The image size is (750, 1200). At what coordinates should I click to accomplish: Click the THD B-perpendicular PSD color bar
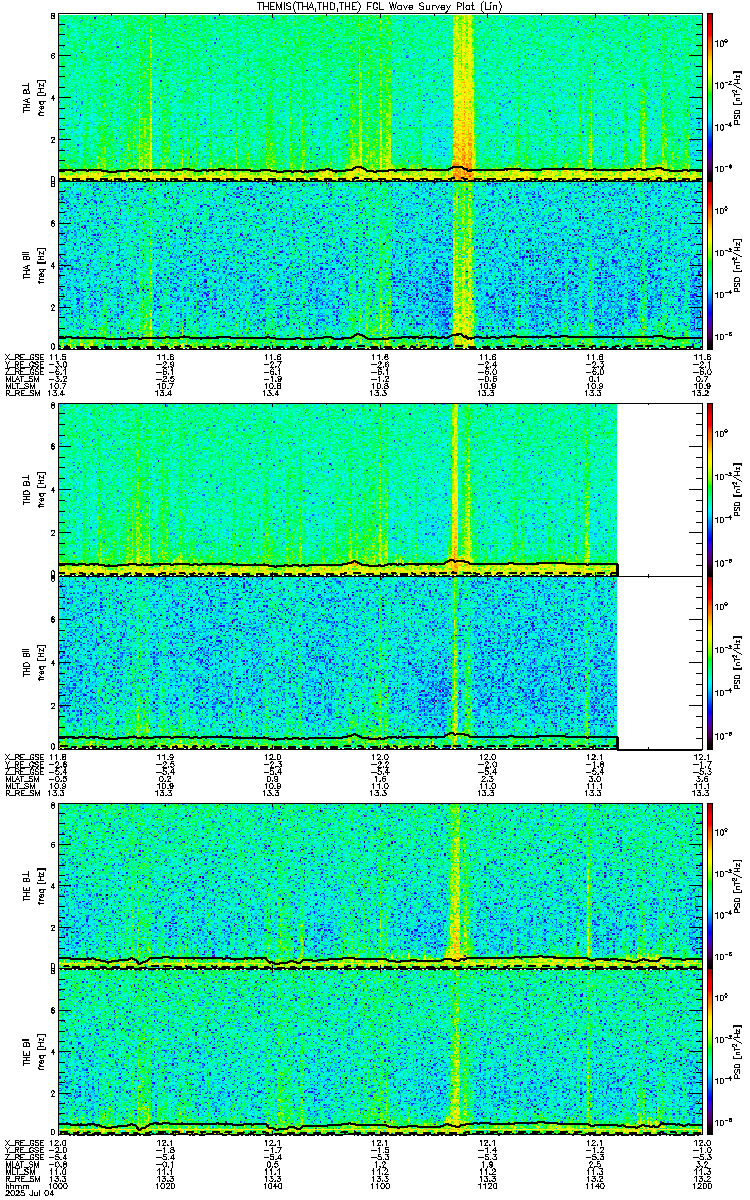click(x=710, y=490)
